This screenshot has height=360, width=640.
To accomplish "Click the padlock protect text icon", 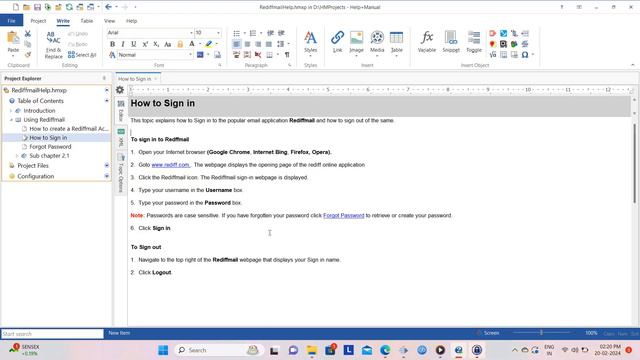I will [x=180, y=44].
